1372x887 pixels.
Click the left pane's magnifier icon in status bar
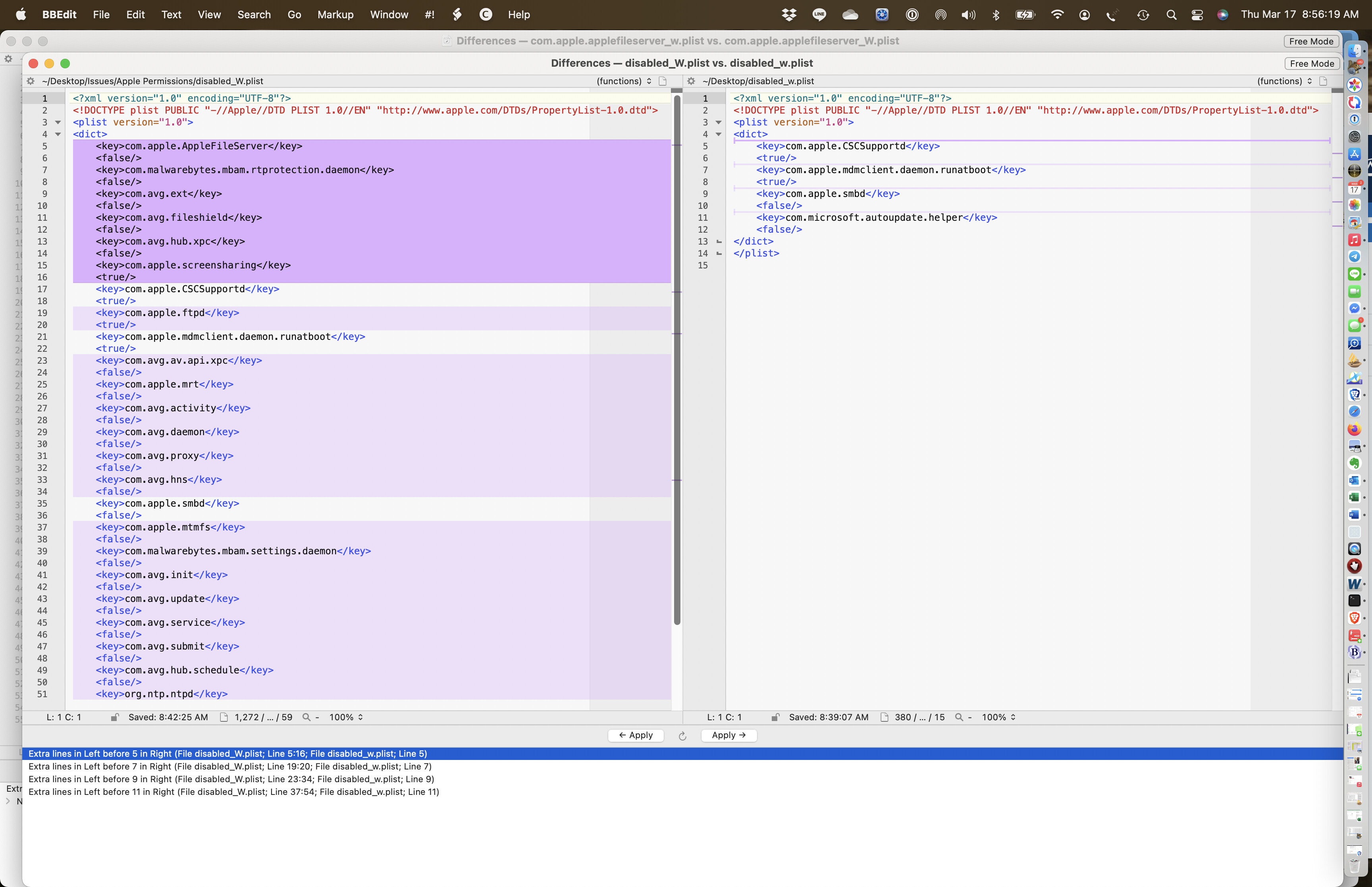(306, 717)
